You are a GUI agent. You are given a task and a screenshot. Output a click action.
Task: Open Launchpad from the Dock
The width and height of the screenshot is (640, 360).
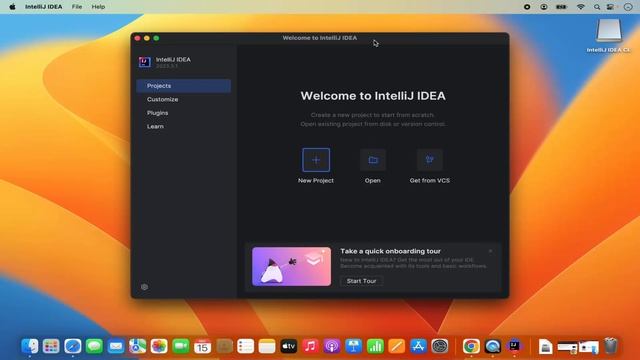51,346
